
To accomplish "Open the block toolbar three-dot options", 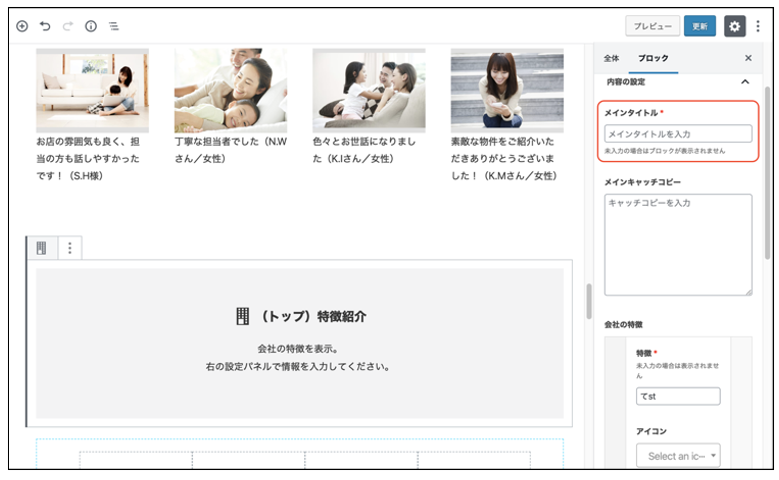I will coord(69,248).
